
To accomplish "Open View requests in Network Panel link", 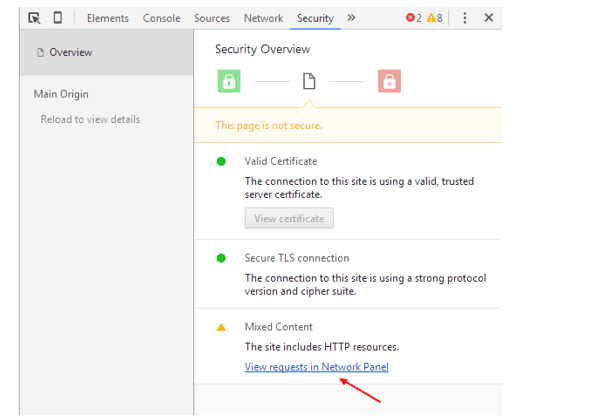I will [317, 367].
